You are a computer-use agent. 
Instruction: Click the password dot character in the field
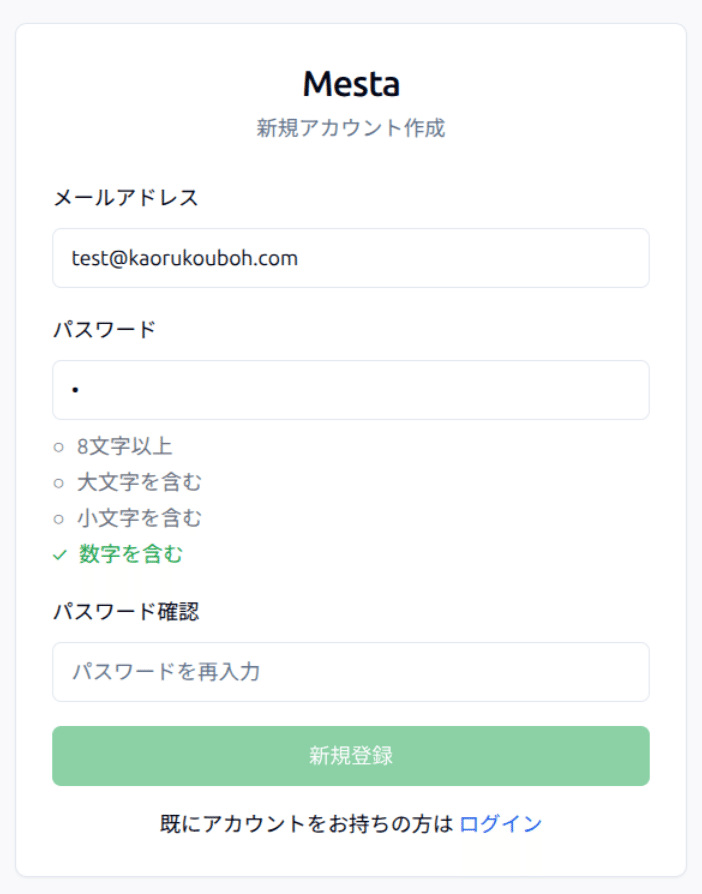75,390
